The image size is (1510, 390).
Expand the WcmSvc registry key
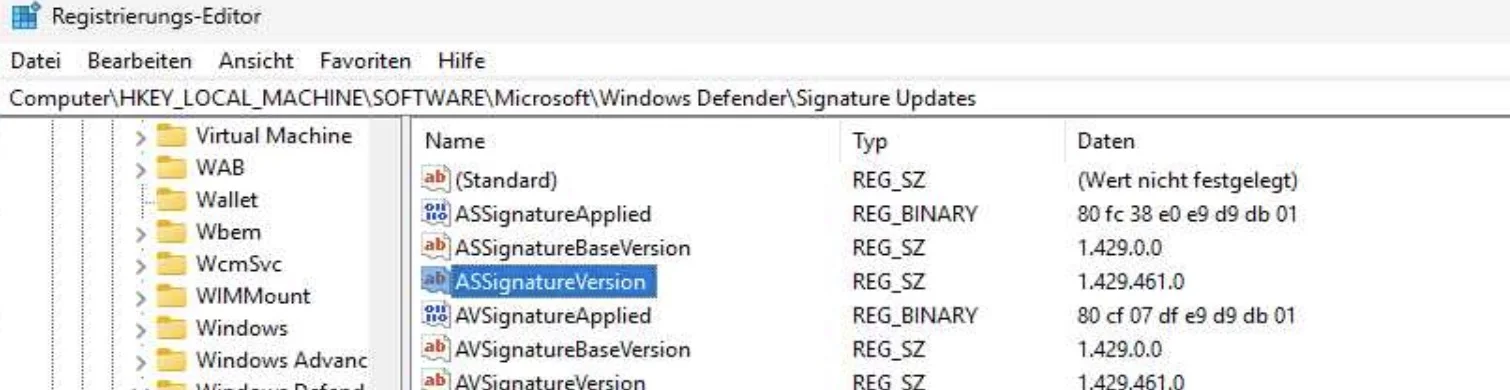click(142, 265)
